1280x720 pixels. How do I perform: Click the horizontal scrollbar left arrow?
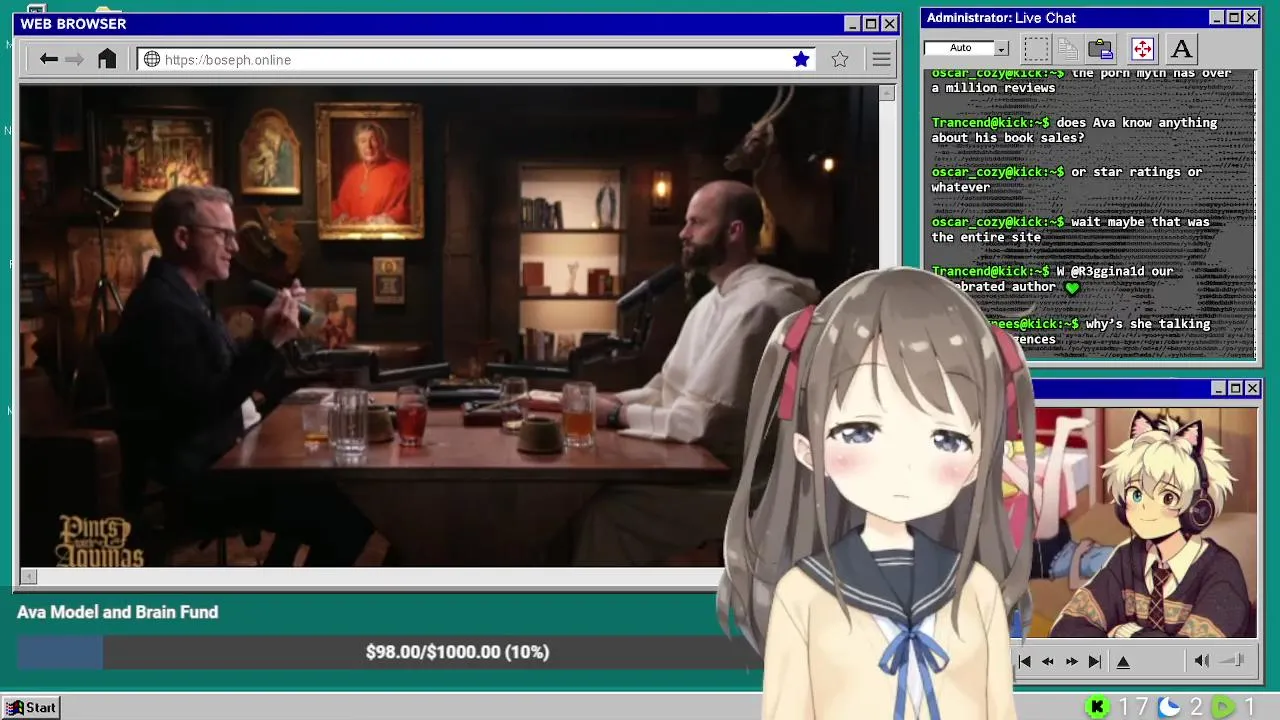29,576
